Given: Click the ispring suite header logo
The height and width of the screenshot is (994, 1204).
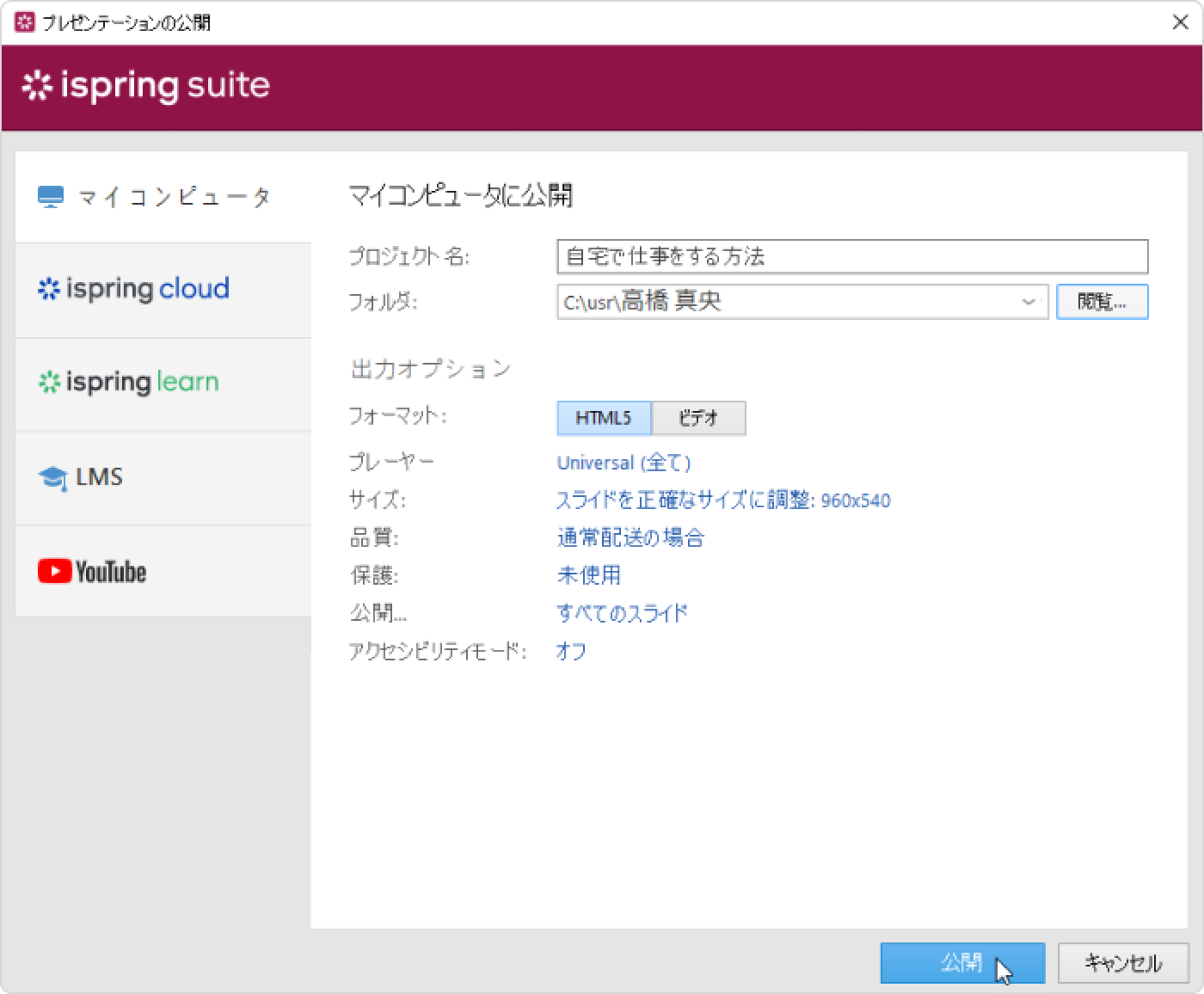Looking at the screenshot, I should pyautogui.click(x=145, y=86).
